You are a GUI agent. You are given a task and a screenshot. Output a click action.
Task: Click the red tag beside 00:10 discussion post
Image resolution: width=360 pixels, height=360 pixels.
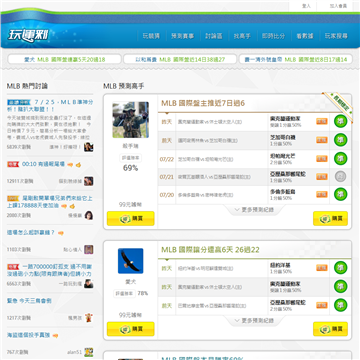[13, 164]
